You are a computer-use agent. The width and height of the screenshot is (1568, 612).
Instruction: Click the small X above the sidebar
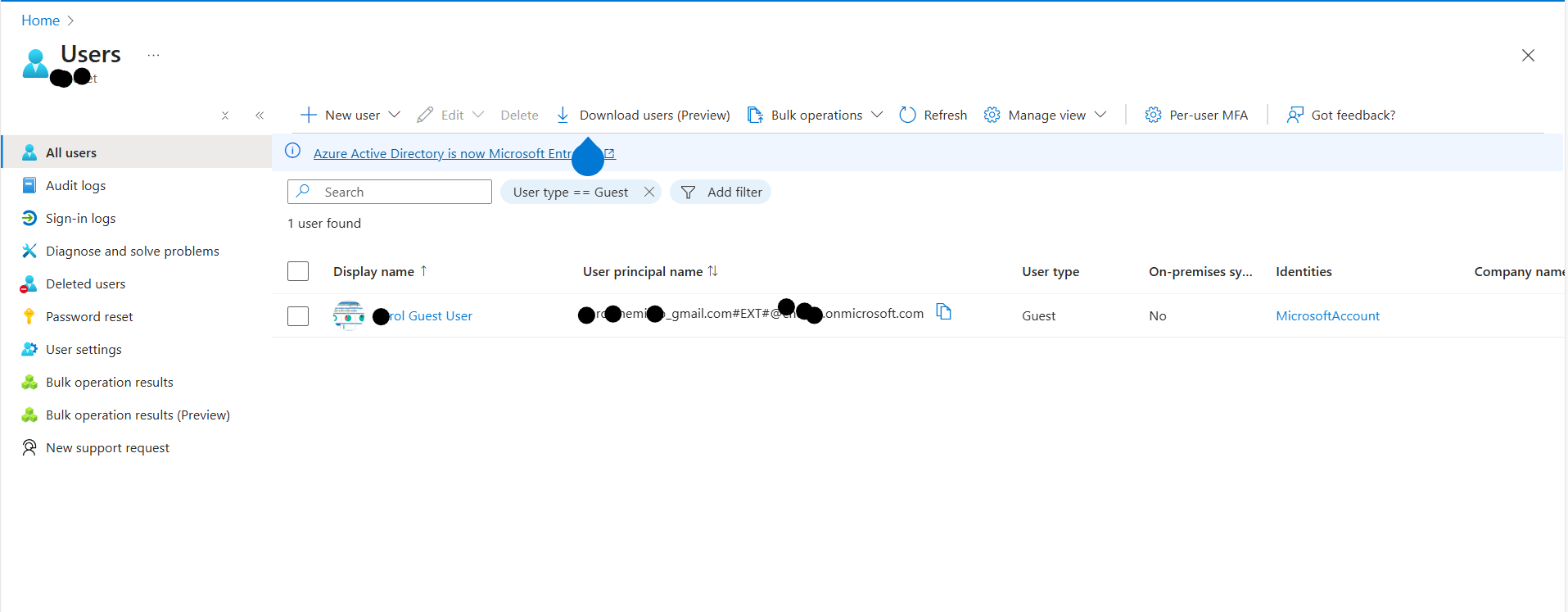(224, 116)
